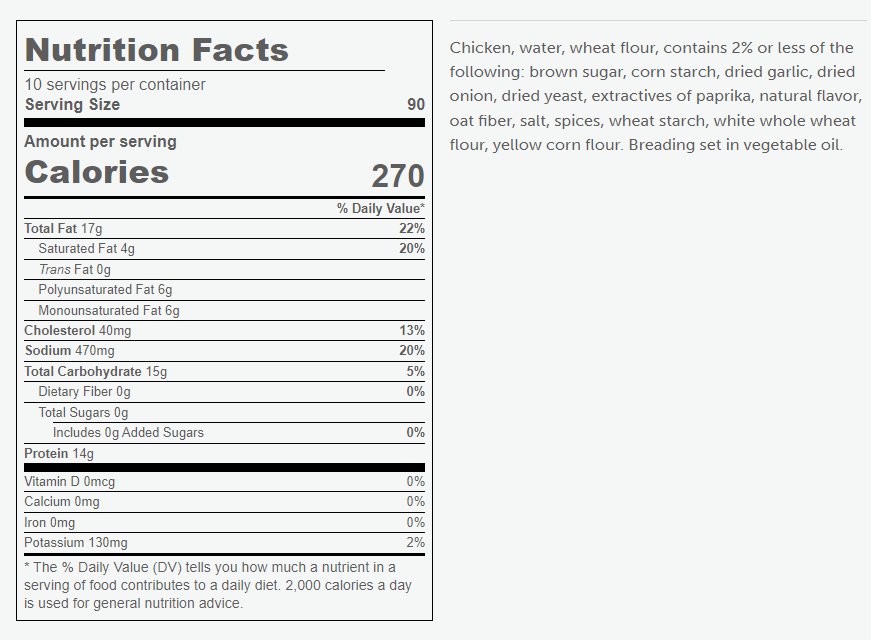This screenshot has width=871, height=641.
Task: Click the Vitamin D 0mcg row
Action: click(x=224, y=482)
